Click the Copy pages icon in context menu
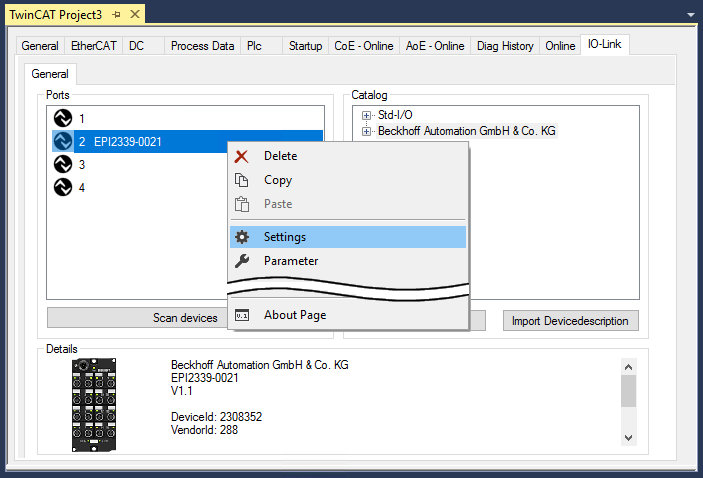This screenshot has width=703, height=478. click(x=242, y=180)
